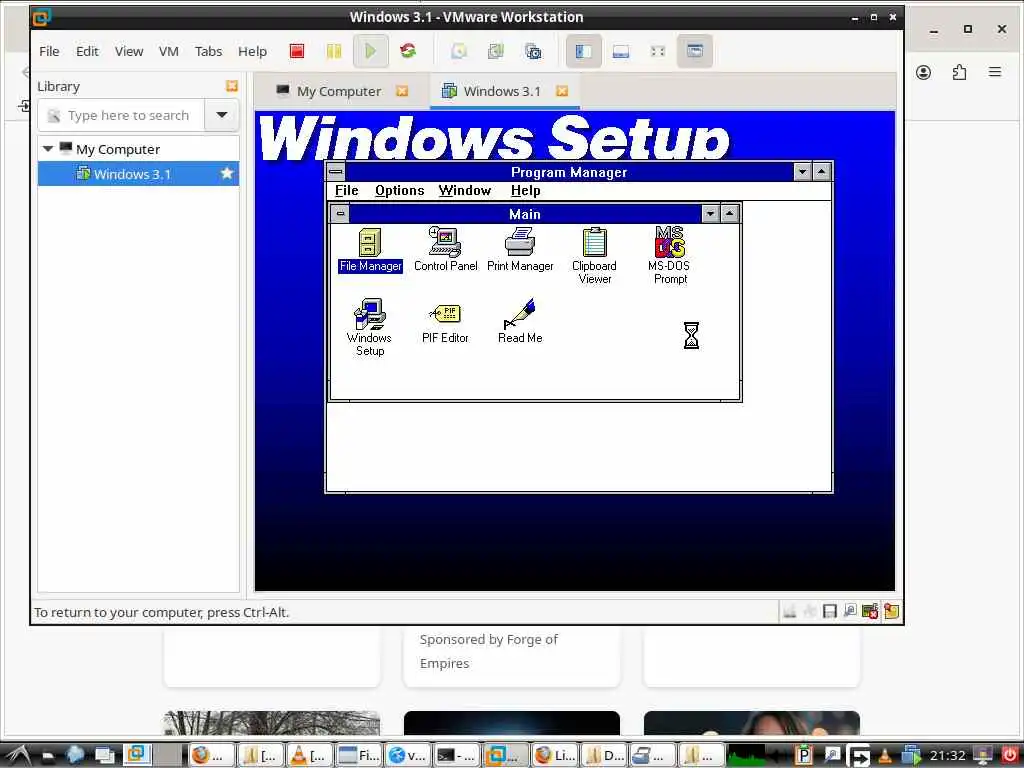
Task: Open the browser hamburger menu
Action: click(x=995, y=72)
